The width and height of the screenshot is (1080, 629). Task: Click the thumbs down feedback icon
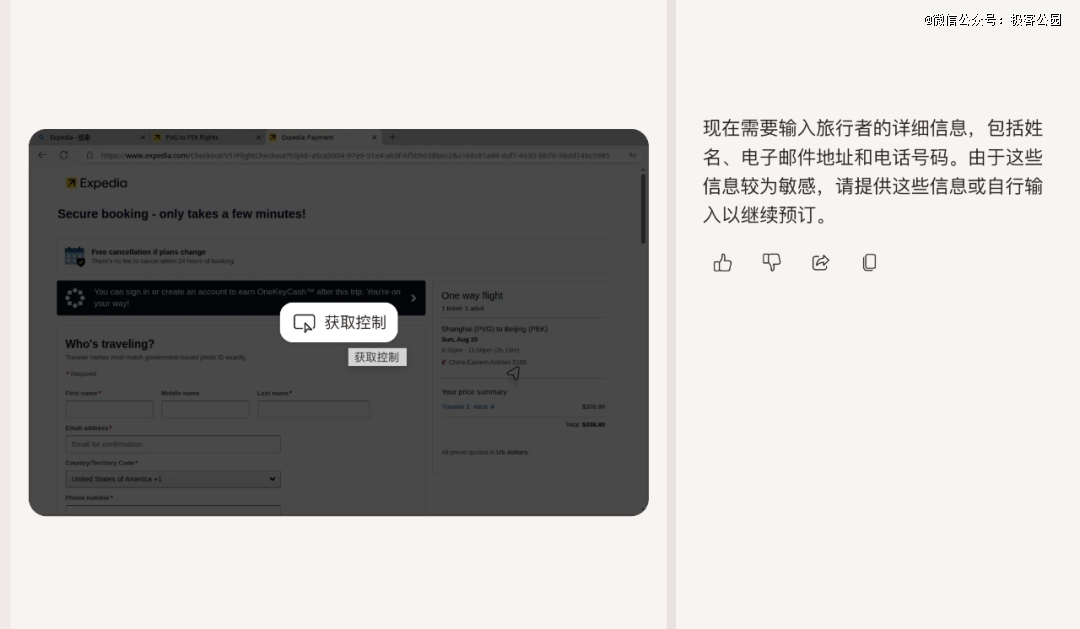(x=771, y=262)
